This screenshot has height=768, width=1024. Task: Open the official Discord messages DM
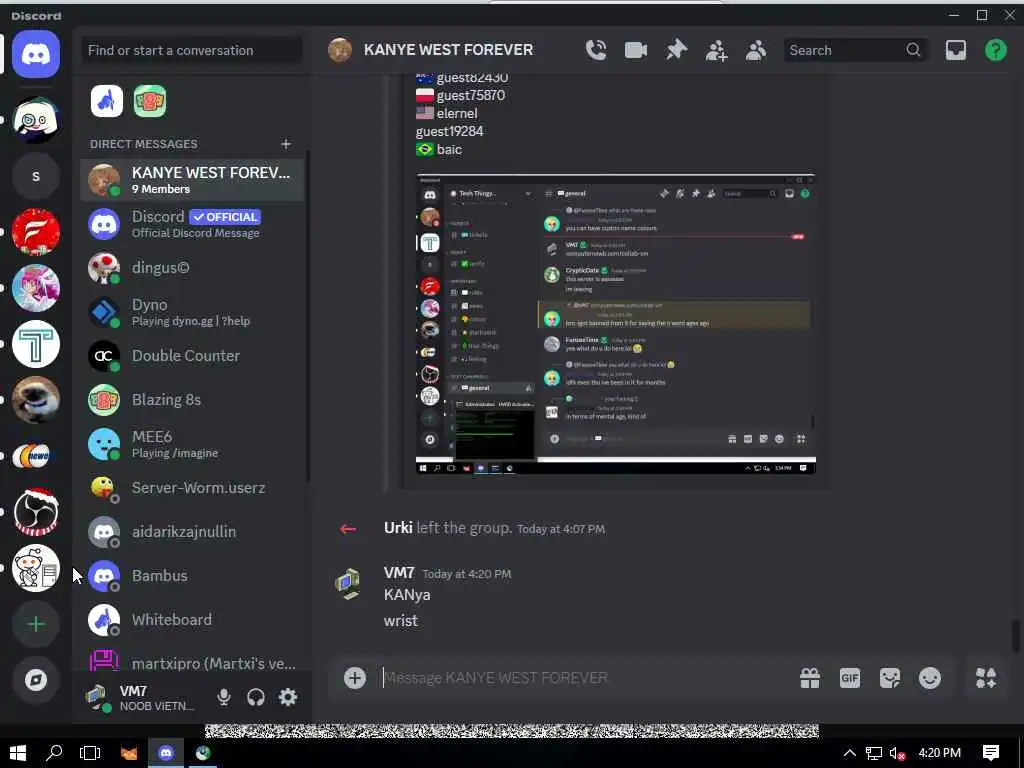point(193,224)
